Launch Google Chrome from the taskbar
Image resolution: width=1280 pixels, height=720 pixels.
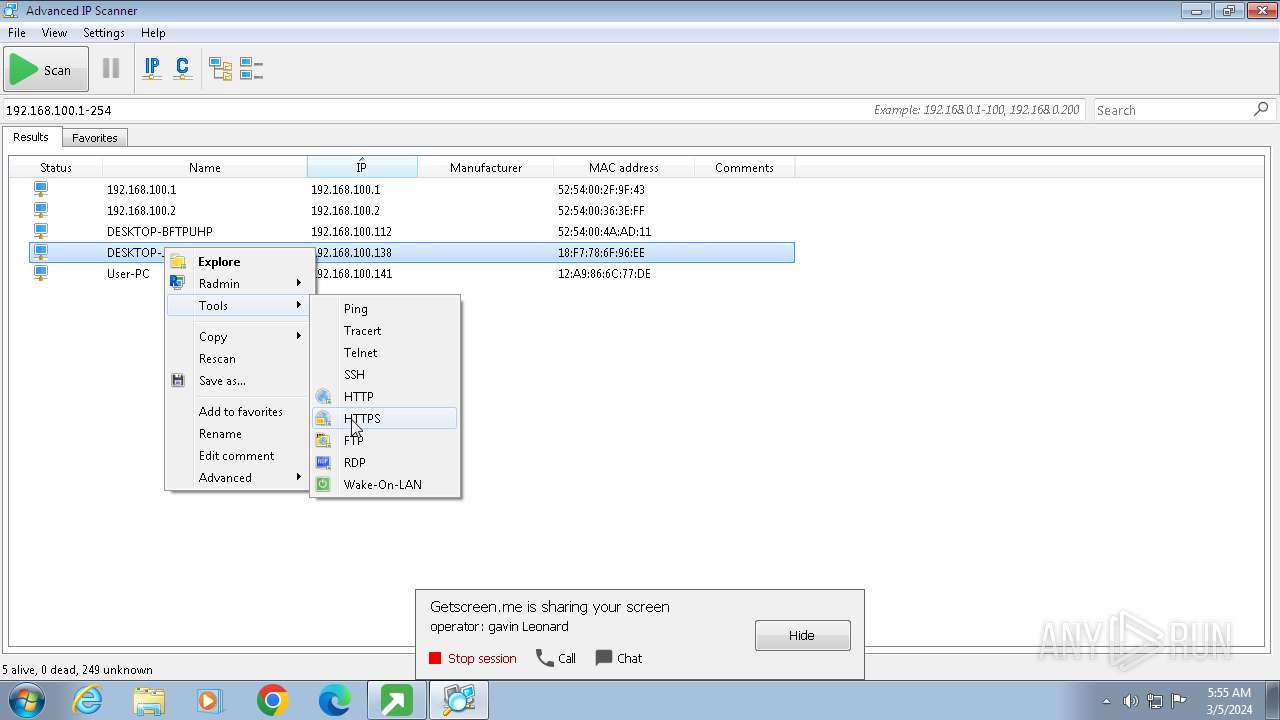click(x=272, y=701)
